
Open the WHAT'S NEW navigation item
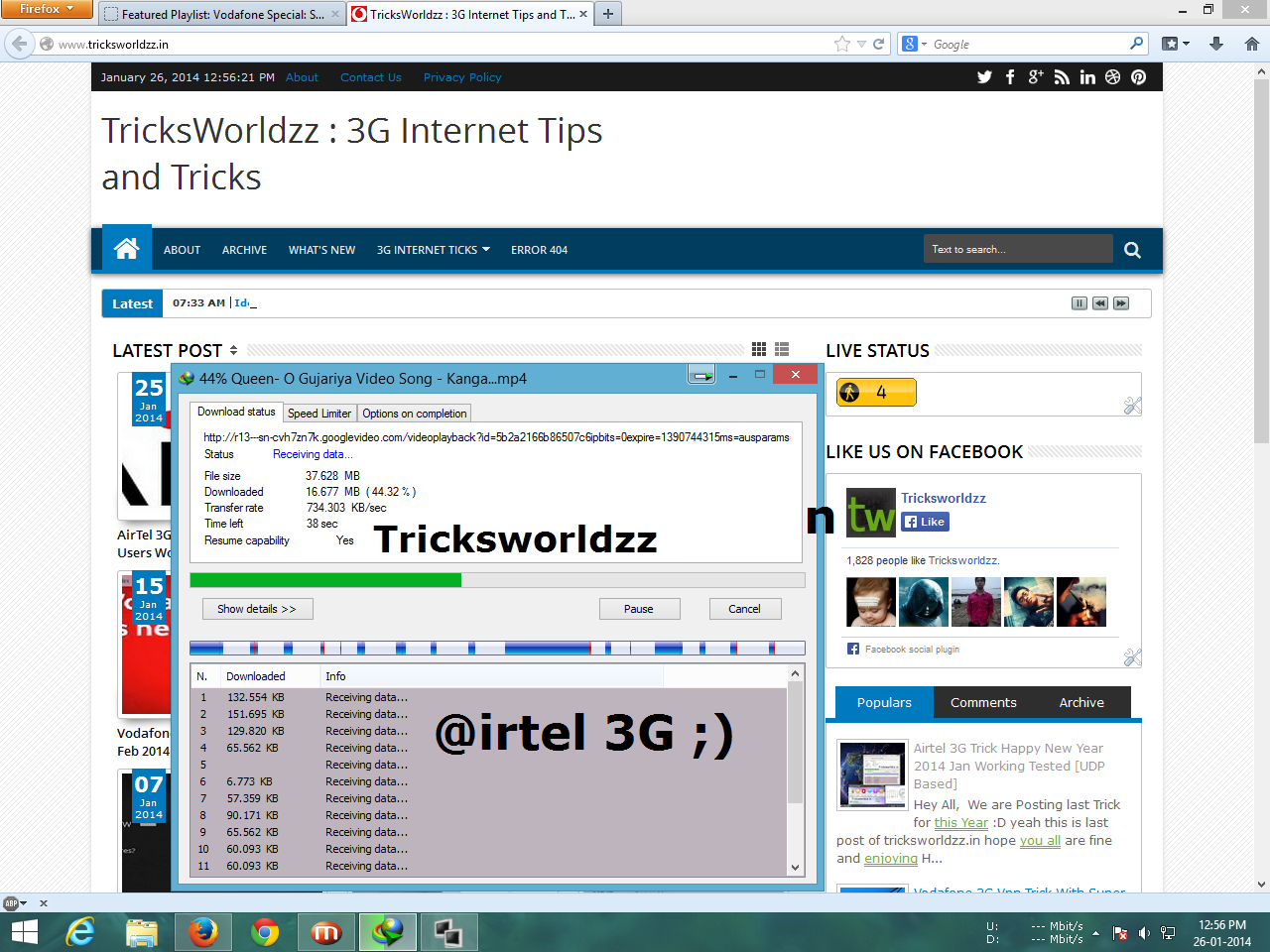[321, 250]
